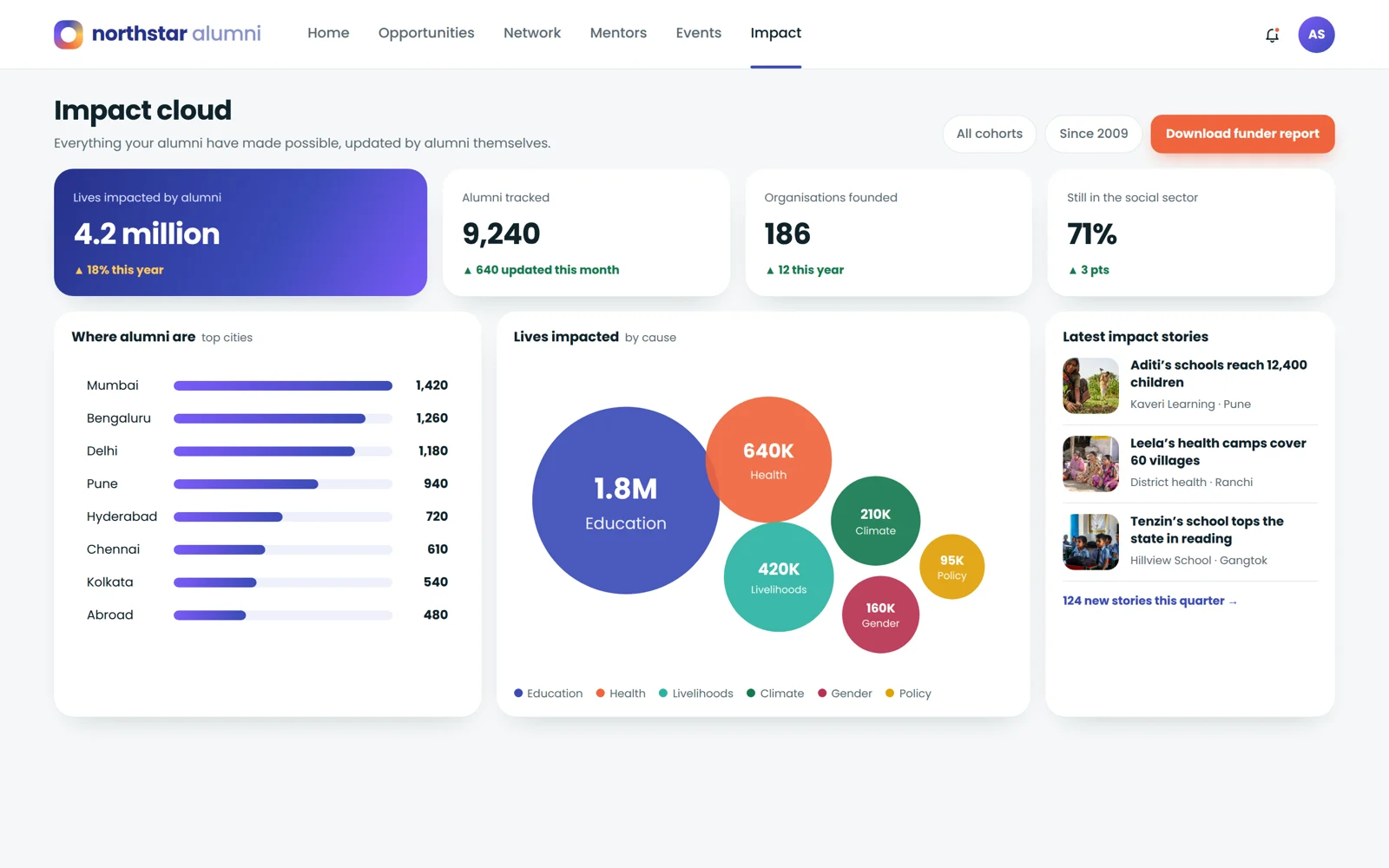
Task: Select the 420K Livelihoods bubble
Action: (x=779, y=576)
